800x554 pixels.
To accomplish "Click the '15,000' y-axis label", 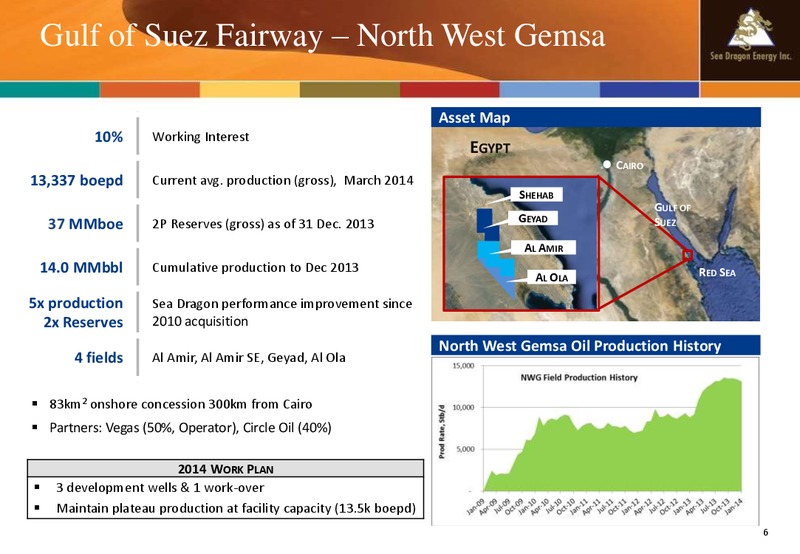I will tap(463, 366).
